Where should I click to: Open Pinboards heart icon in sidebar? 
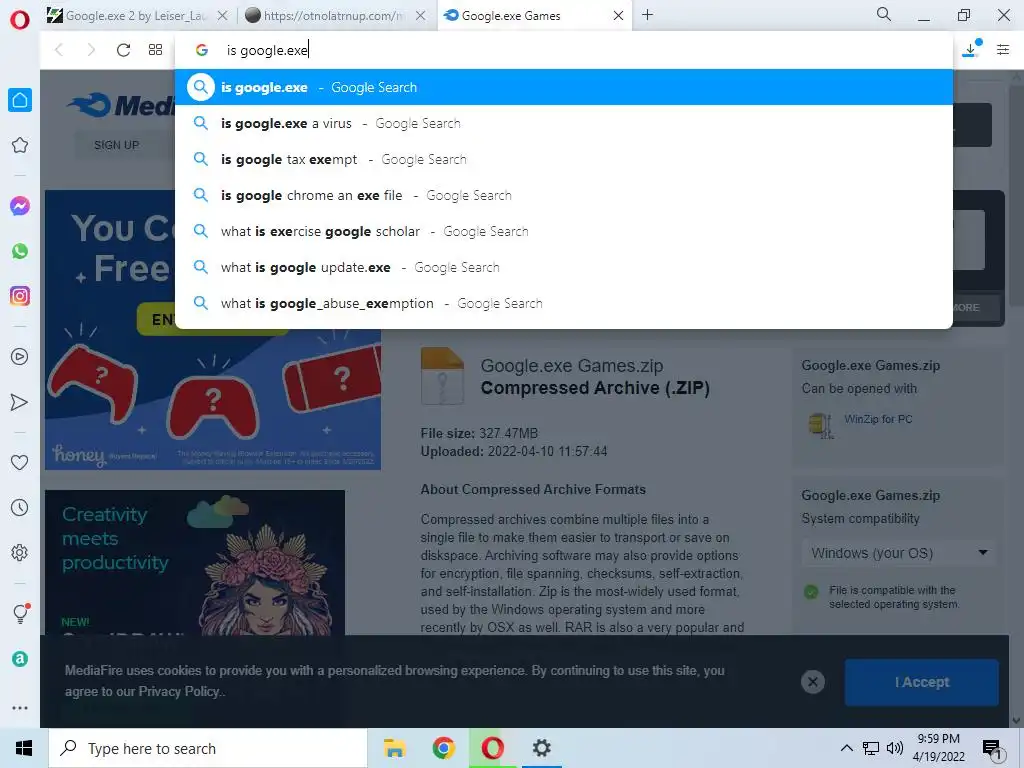(x=20, y=462)
